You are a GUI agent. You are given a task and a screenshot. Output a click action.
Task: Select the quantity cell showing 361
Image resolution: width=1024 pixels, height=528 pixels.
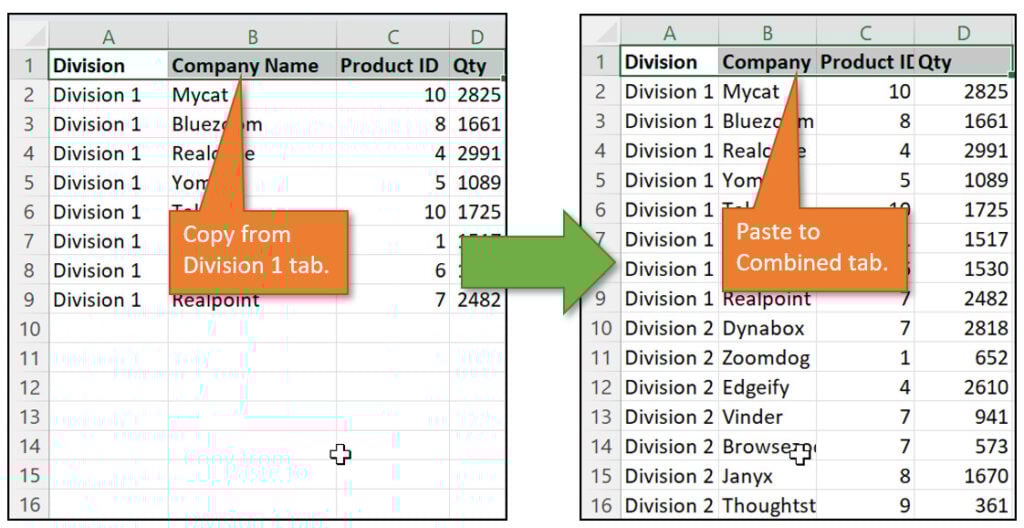962,505
